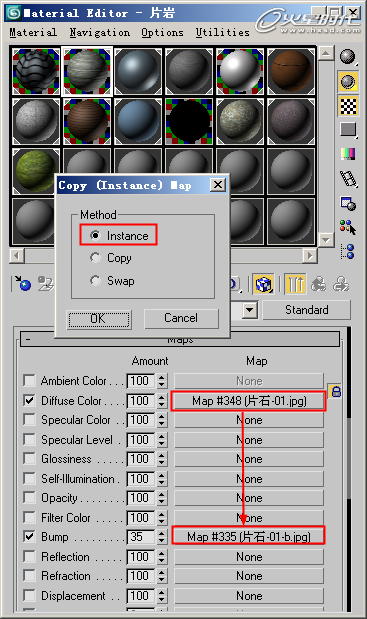Open the Bump Map #335 button

[x=249, y=537]
